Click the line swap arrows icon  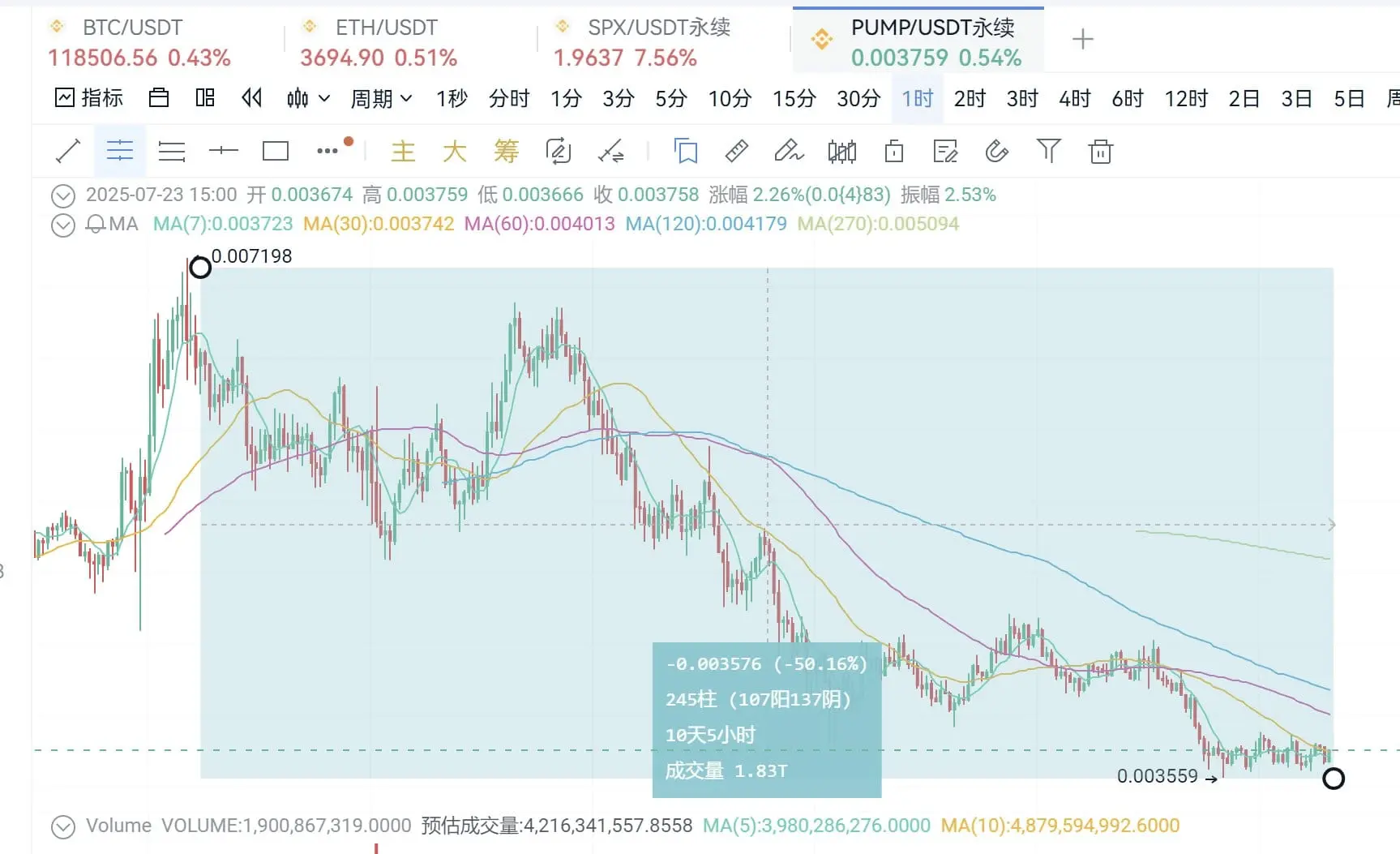coord(610,151)
